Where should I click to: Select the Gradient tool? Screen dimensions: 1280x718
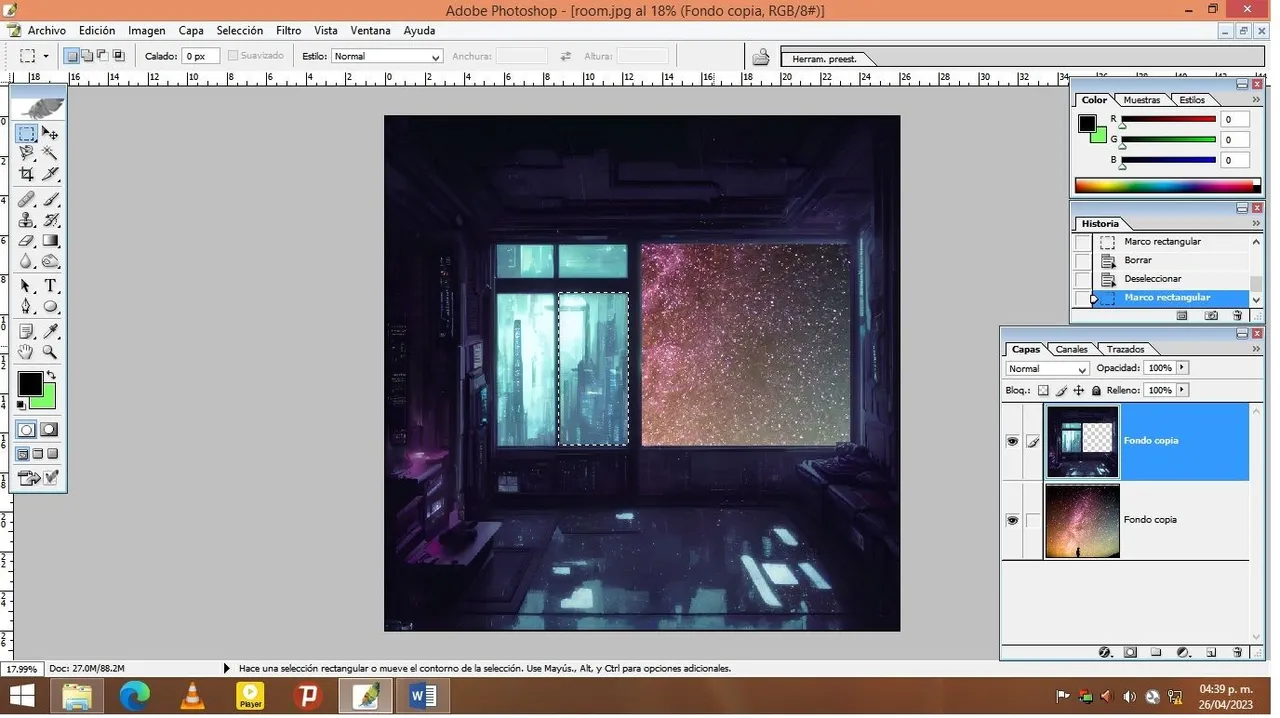click(x=50, y=240)
